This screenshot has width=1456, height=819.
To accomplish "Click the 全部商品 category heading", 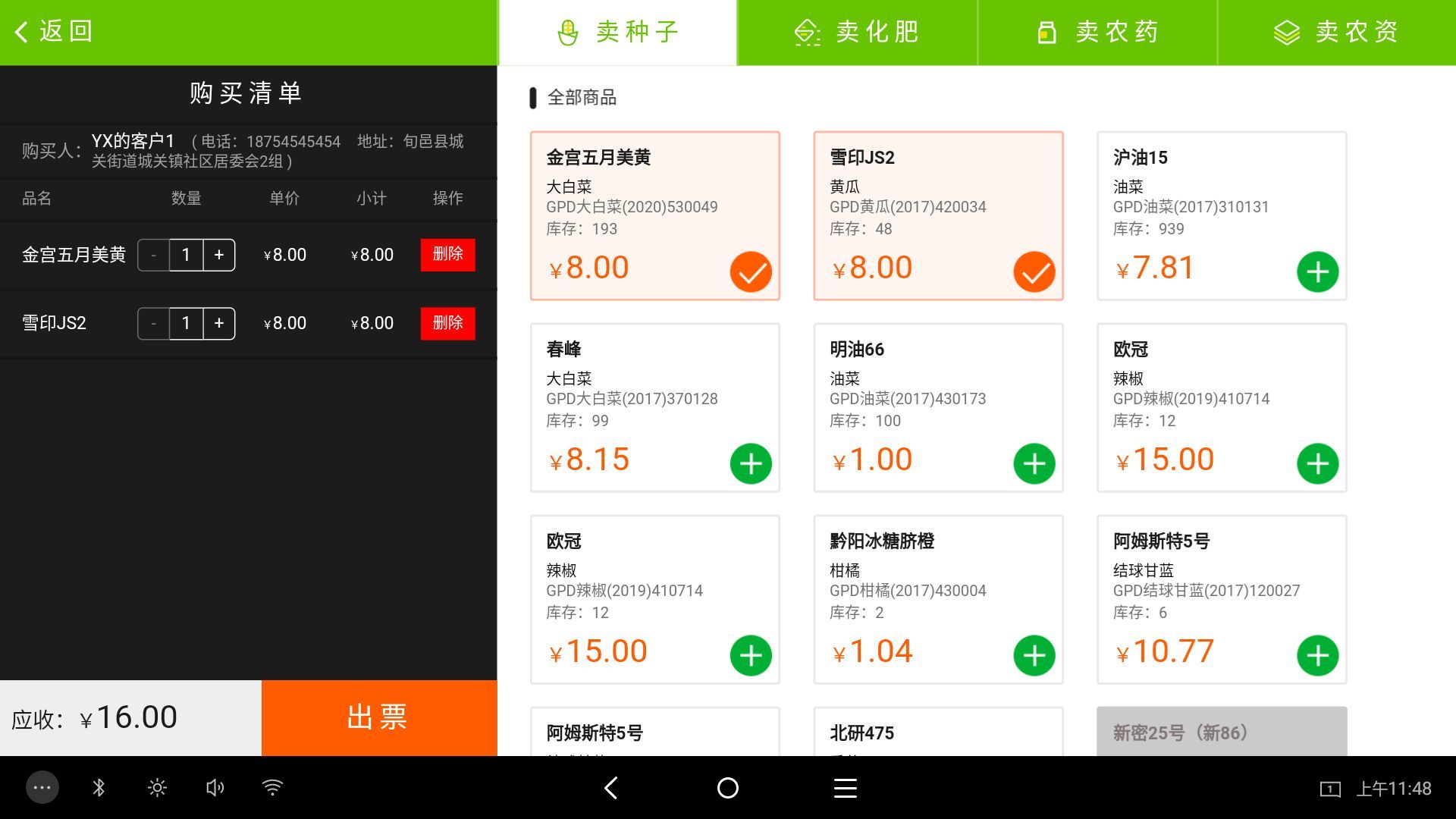I will coord(582,98).
